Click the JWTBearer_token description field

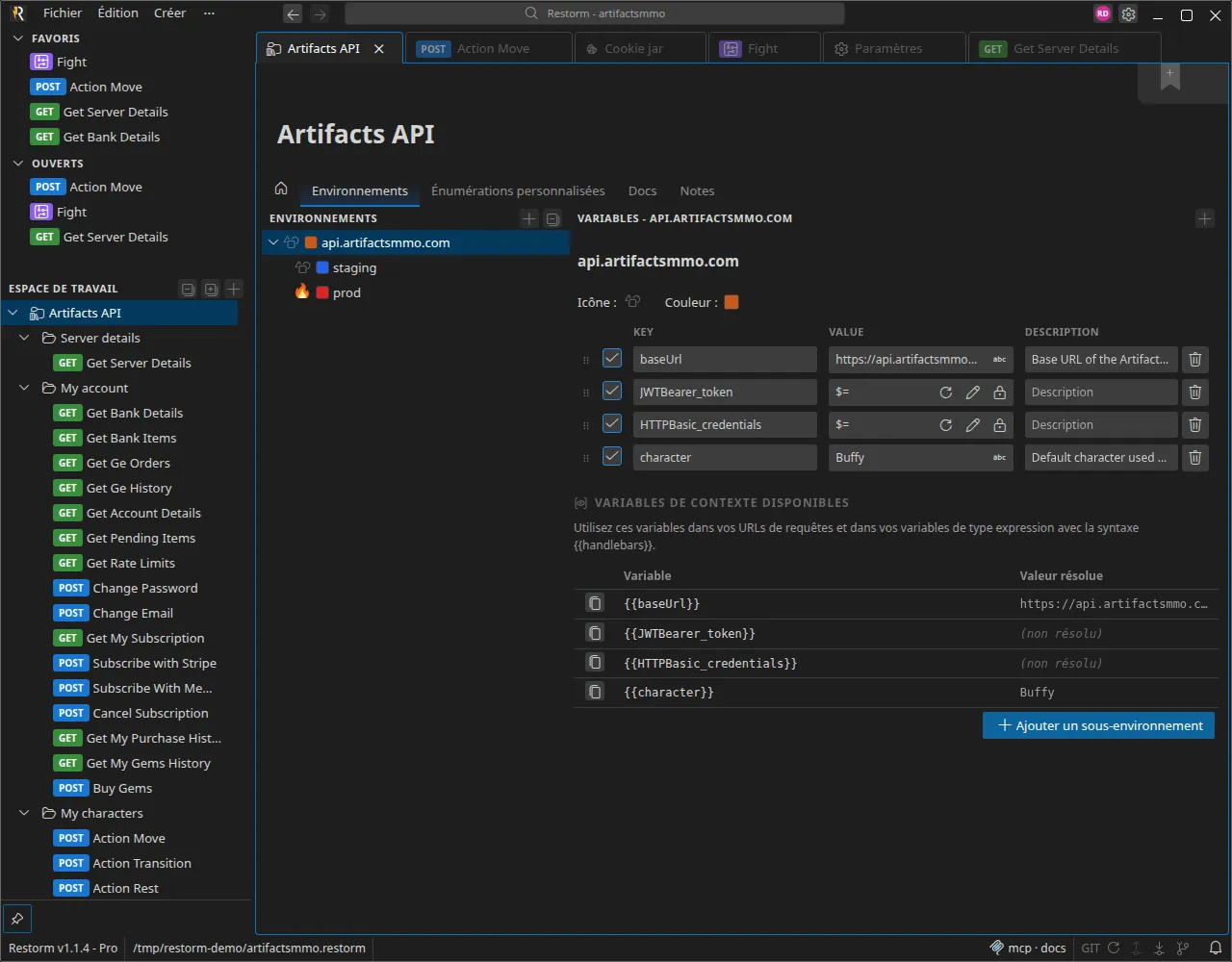point(1101,392)
